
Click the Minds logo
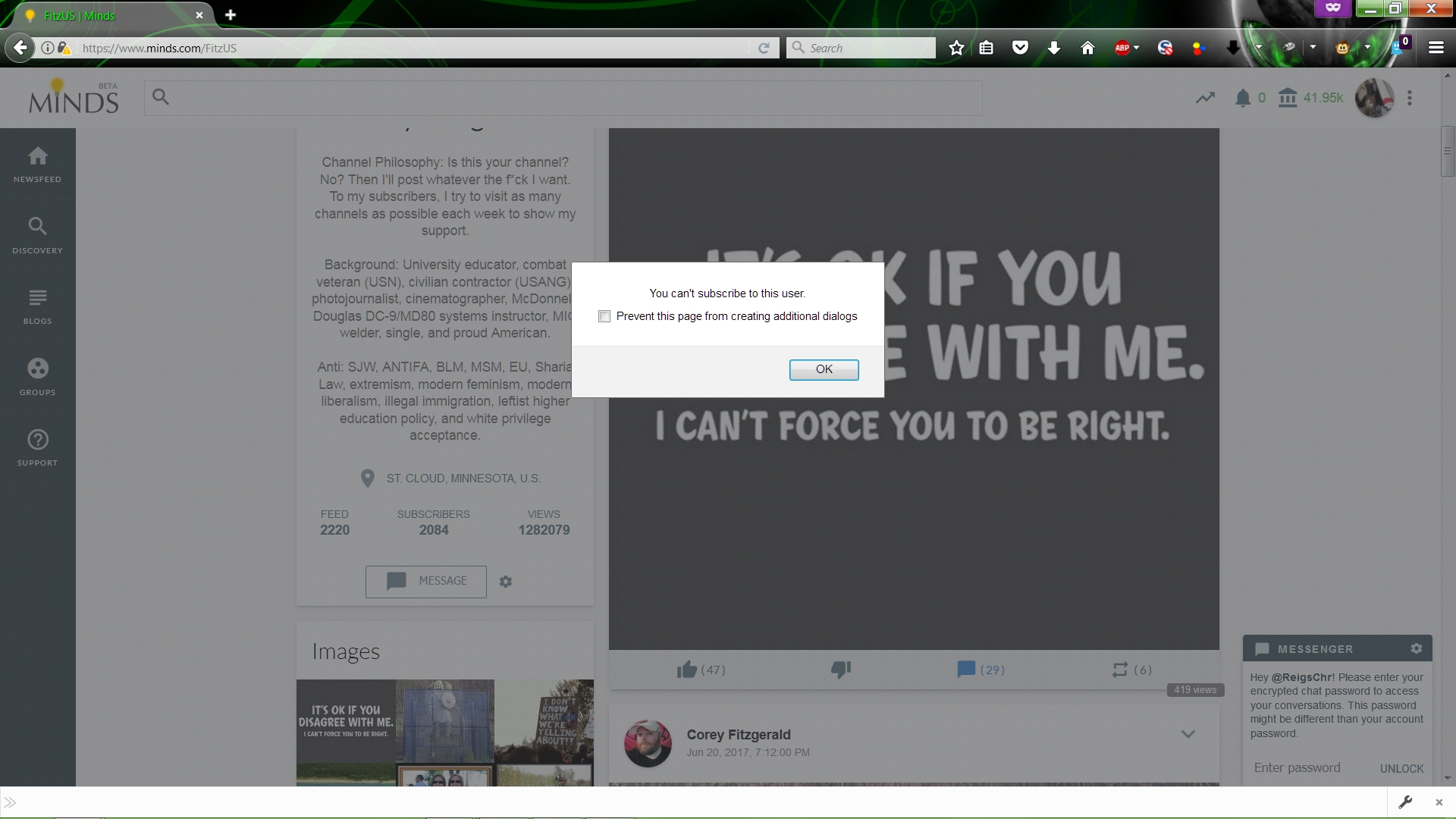point(74,97)
